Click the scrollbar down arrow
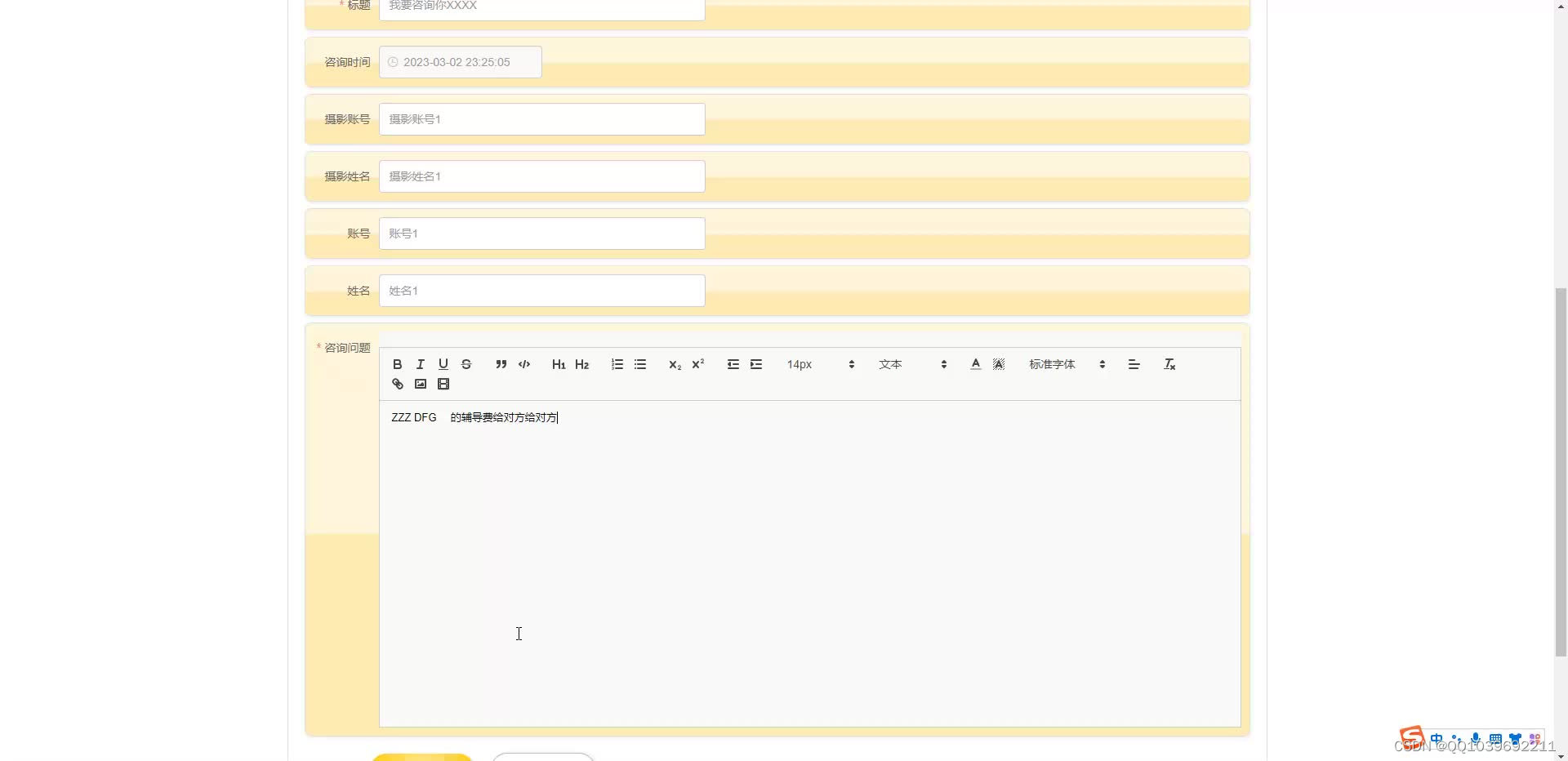The image size is (1568, 761). point(1561,755)
